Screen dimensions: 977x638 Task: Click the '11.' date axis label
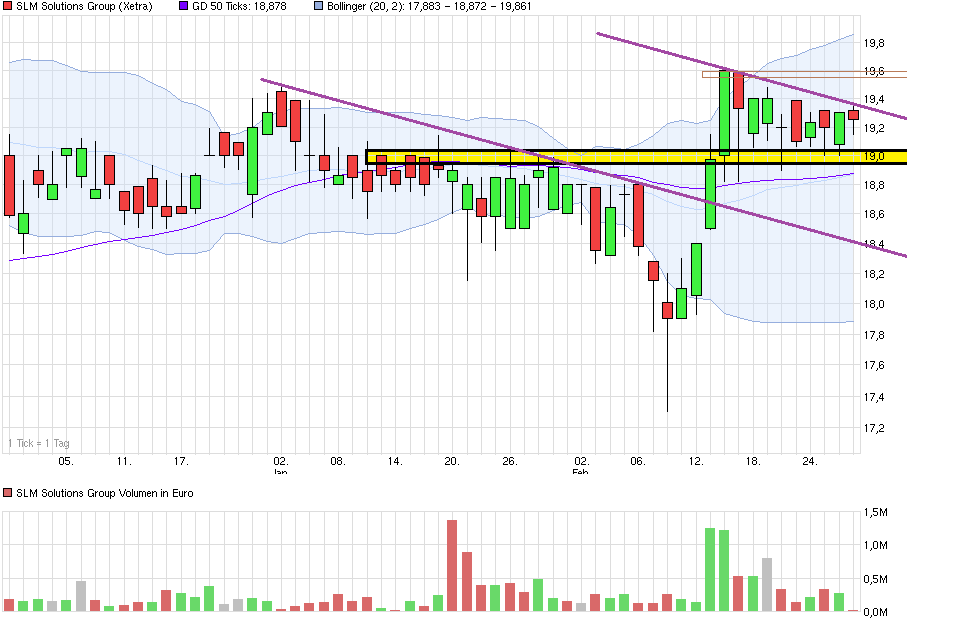(x=124, y=461)
